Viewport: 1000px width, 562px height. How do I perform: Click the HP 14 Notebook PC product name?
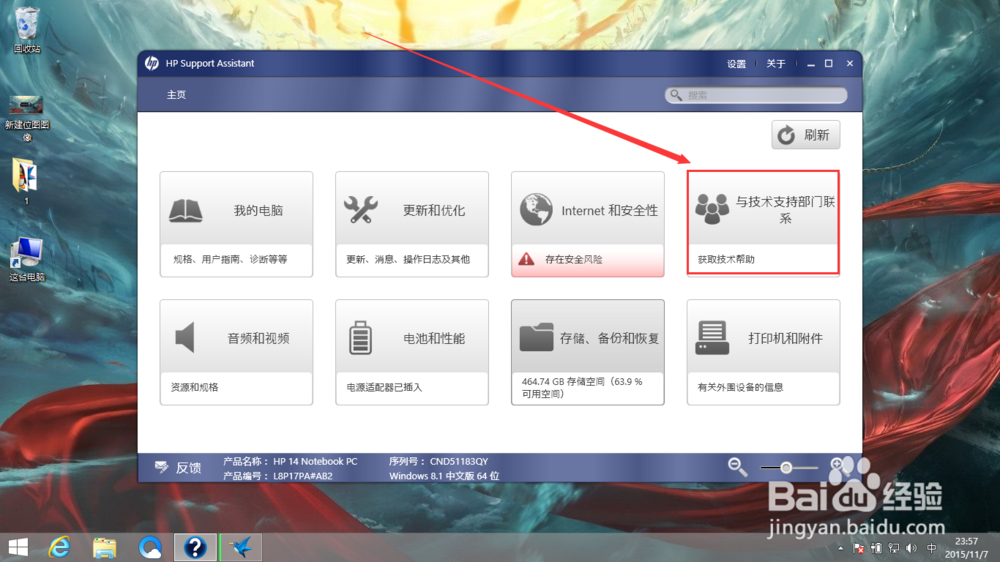coord(315,461)
